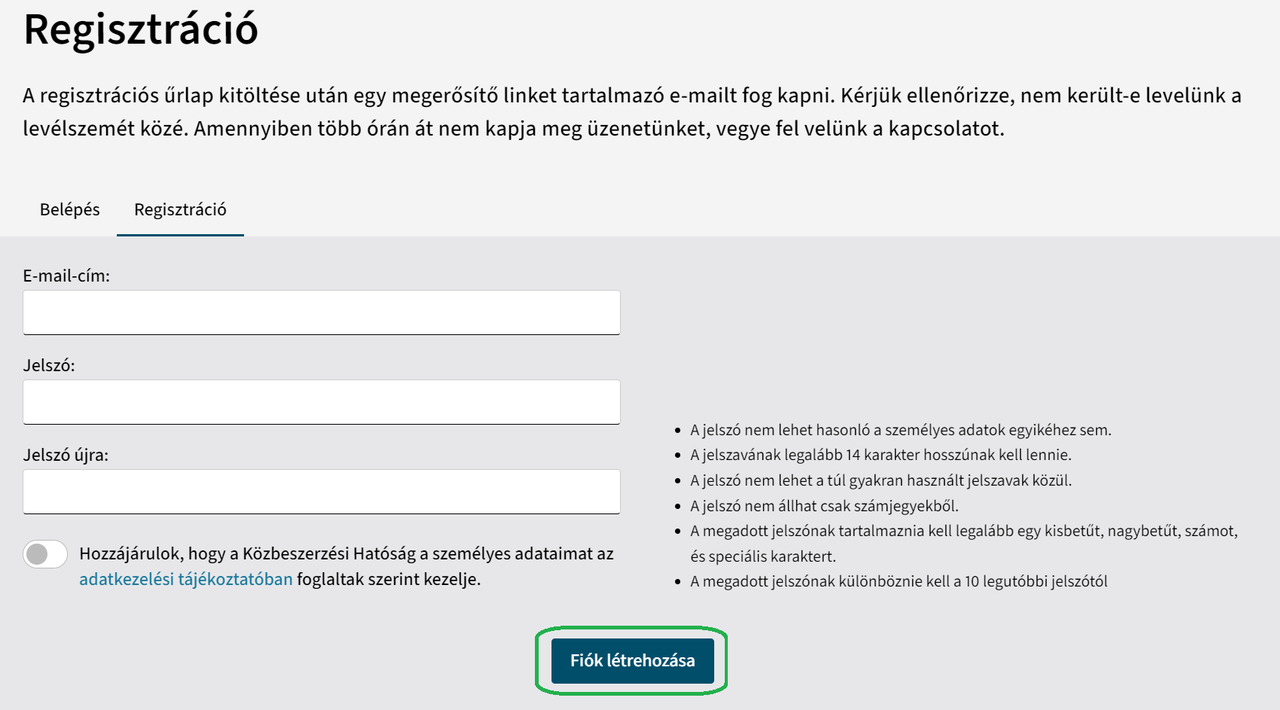Click the Hozzájárulok consent text
The width and height of the screenshot is (1280, 710).
click(x=346, y=554)
